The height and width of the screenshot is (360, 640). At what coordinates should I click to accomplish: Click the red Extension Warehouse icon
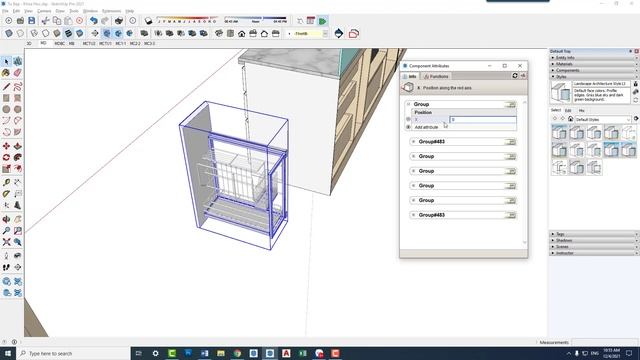pos(354,33)
